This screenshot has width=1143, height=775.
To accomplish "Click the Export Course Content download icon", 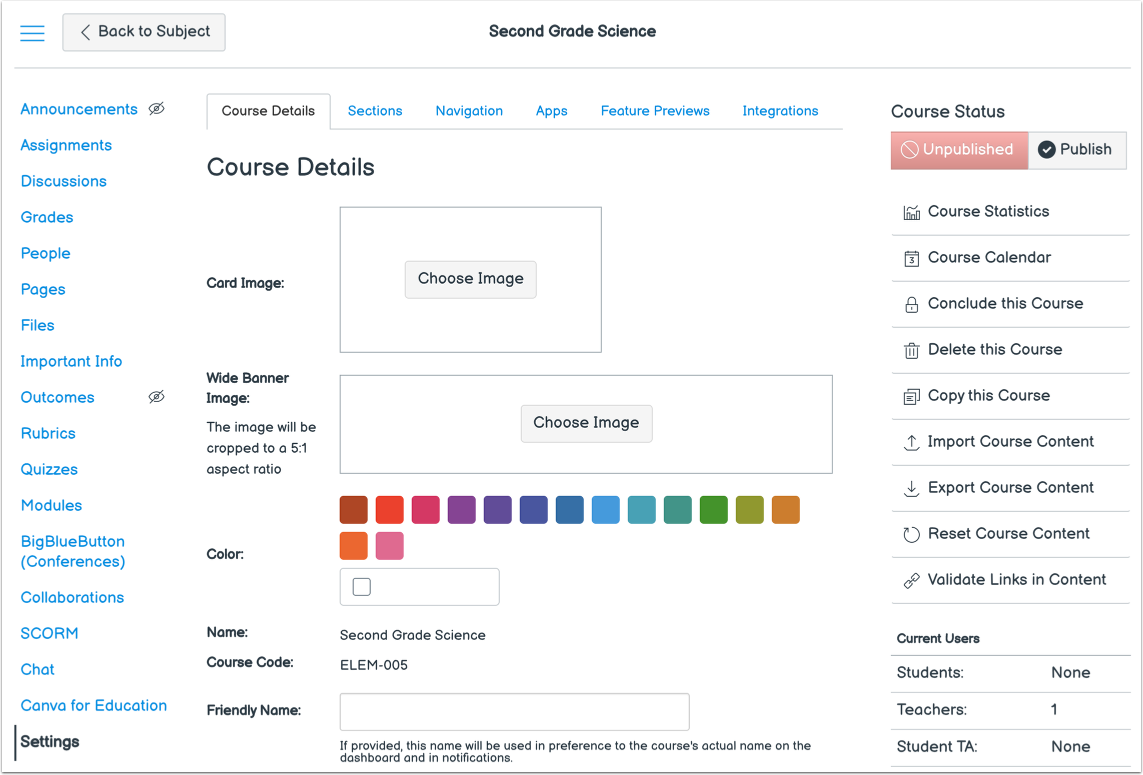I will click(911, 488).
